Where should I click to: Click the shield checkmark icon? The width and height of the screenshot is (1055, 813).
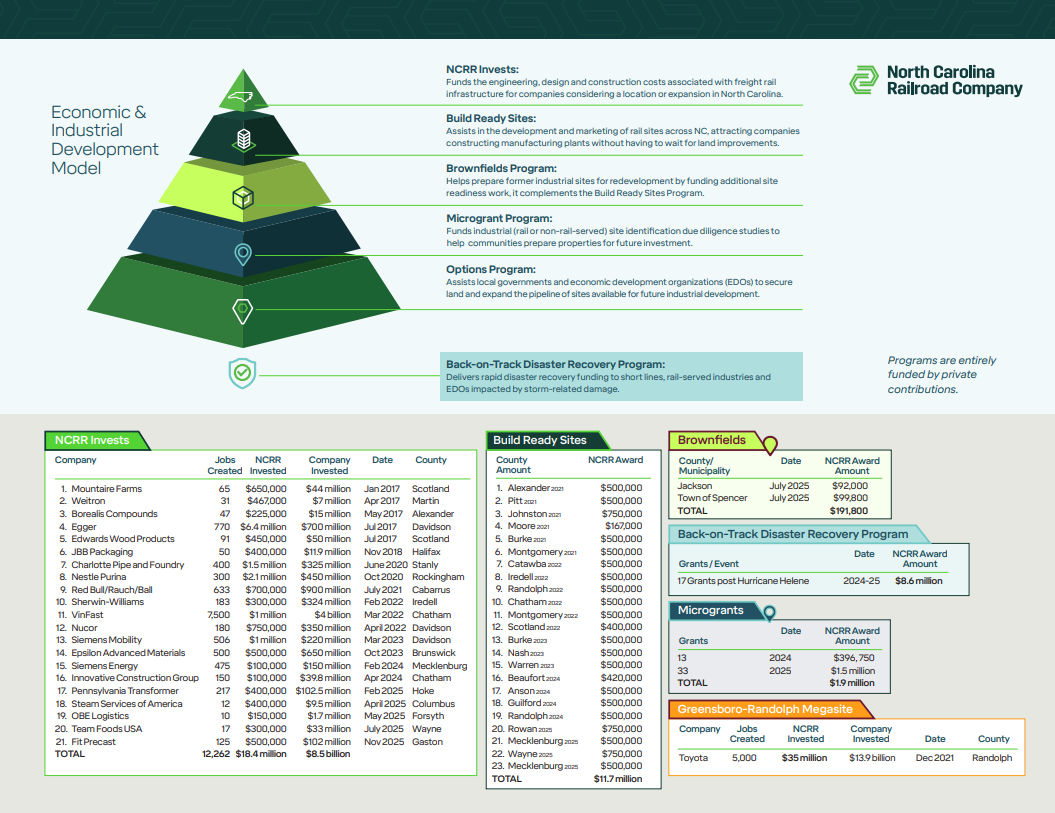pos(241,374)
